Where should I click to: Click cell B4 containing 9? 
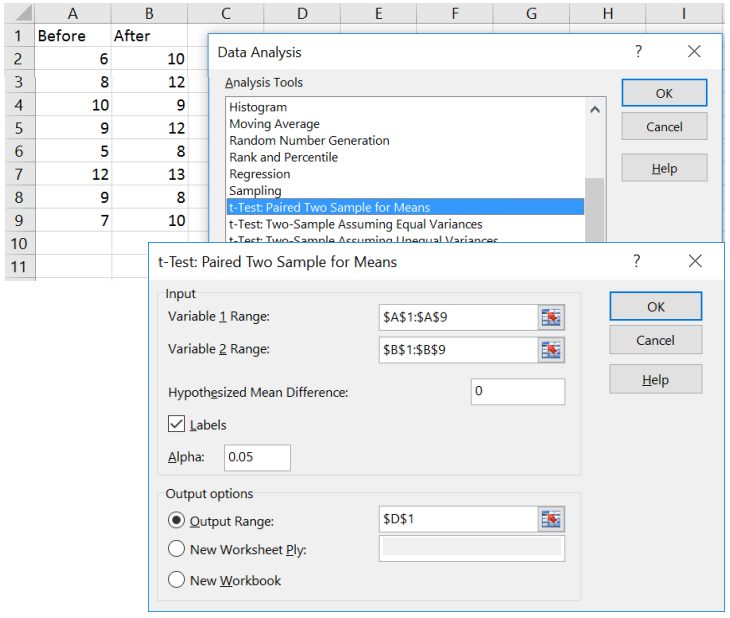(x=149, y=105)
